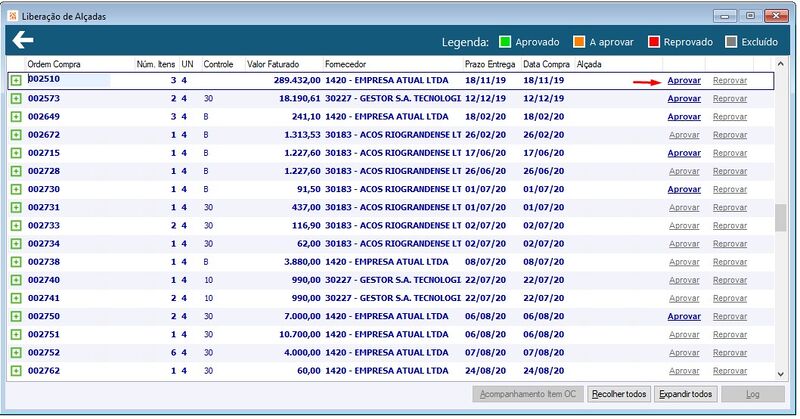Screen dimensions: 800x419
Task: Expand order 002731 row
Action: pyautogui.click(x=16, y=207)
